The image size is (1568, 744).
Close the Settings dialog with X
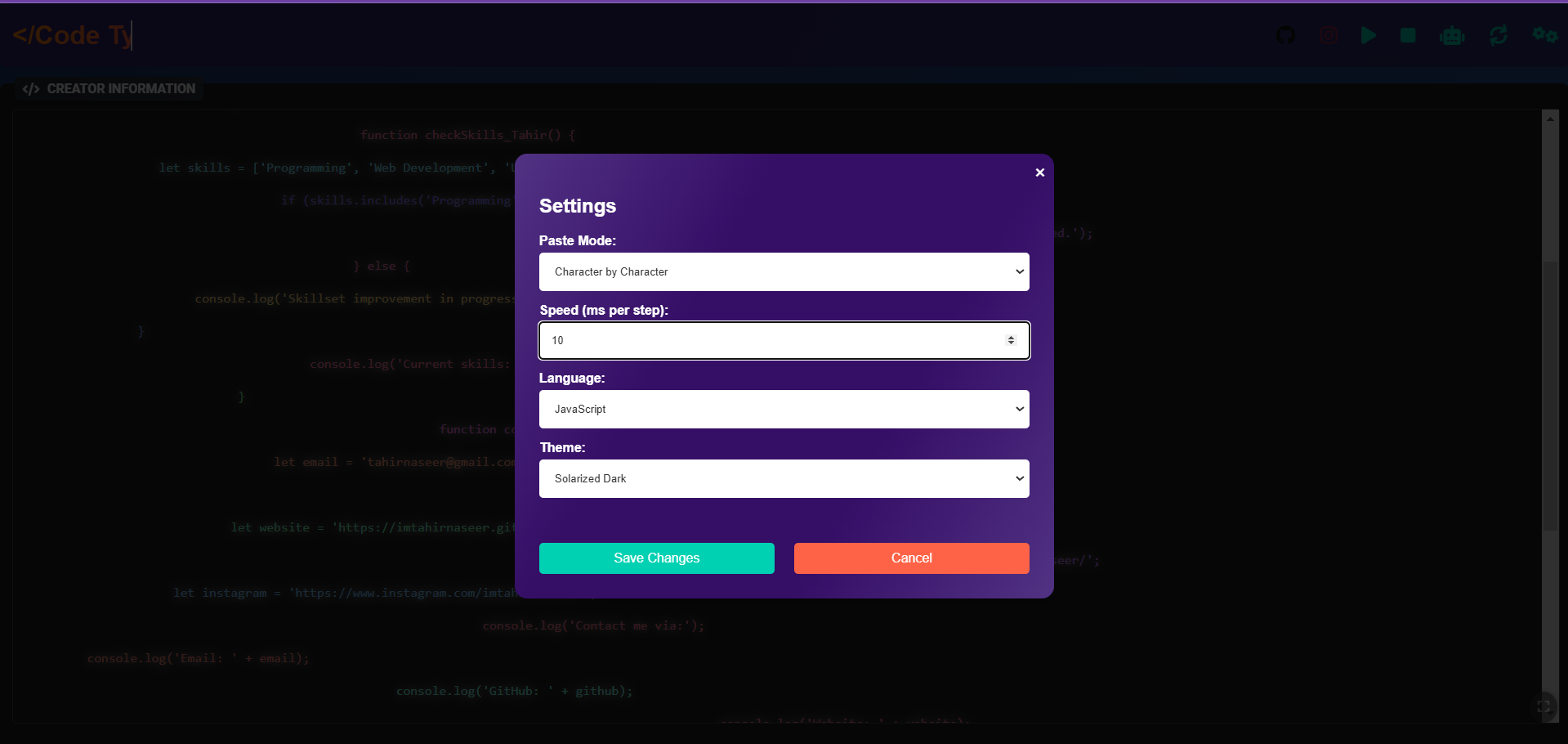(x=1039, y=173)
